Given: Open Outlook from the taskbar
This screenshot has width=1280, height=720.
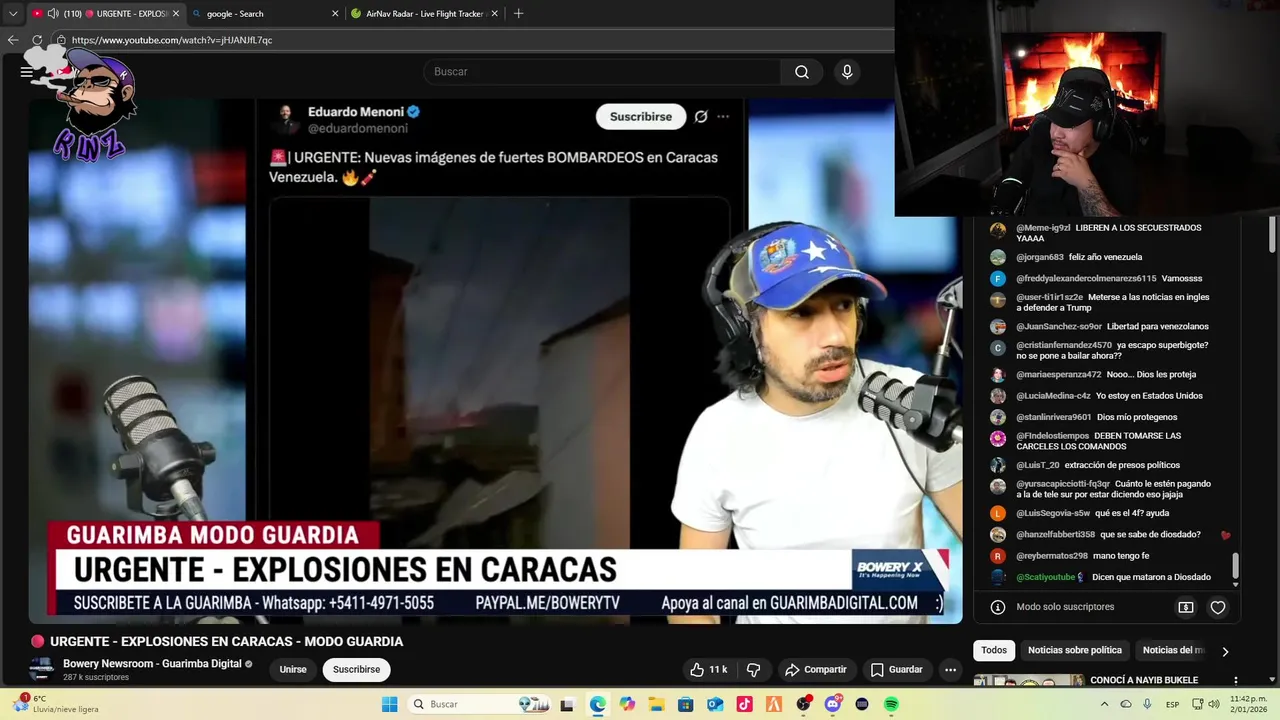Looking at the screenshot, I should click(x=715, y=704).
